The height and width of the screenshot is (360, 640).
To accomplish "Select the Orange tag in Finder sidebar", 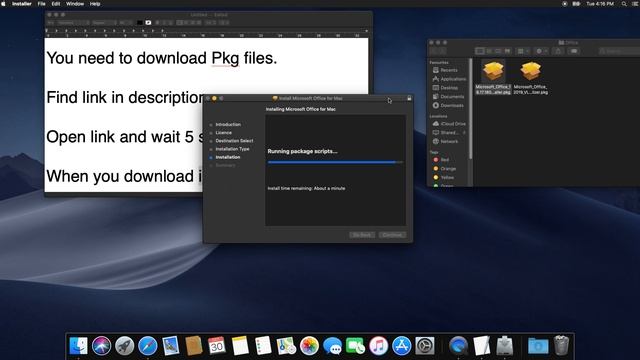I will click(x=449, y=169).
